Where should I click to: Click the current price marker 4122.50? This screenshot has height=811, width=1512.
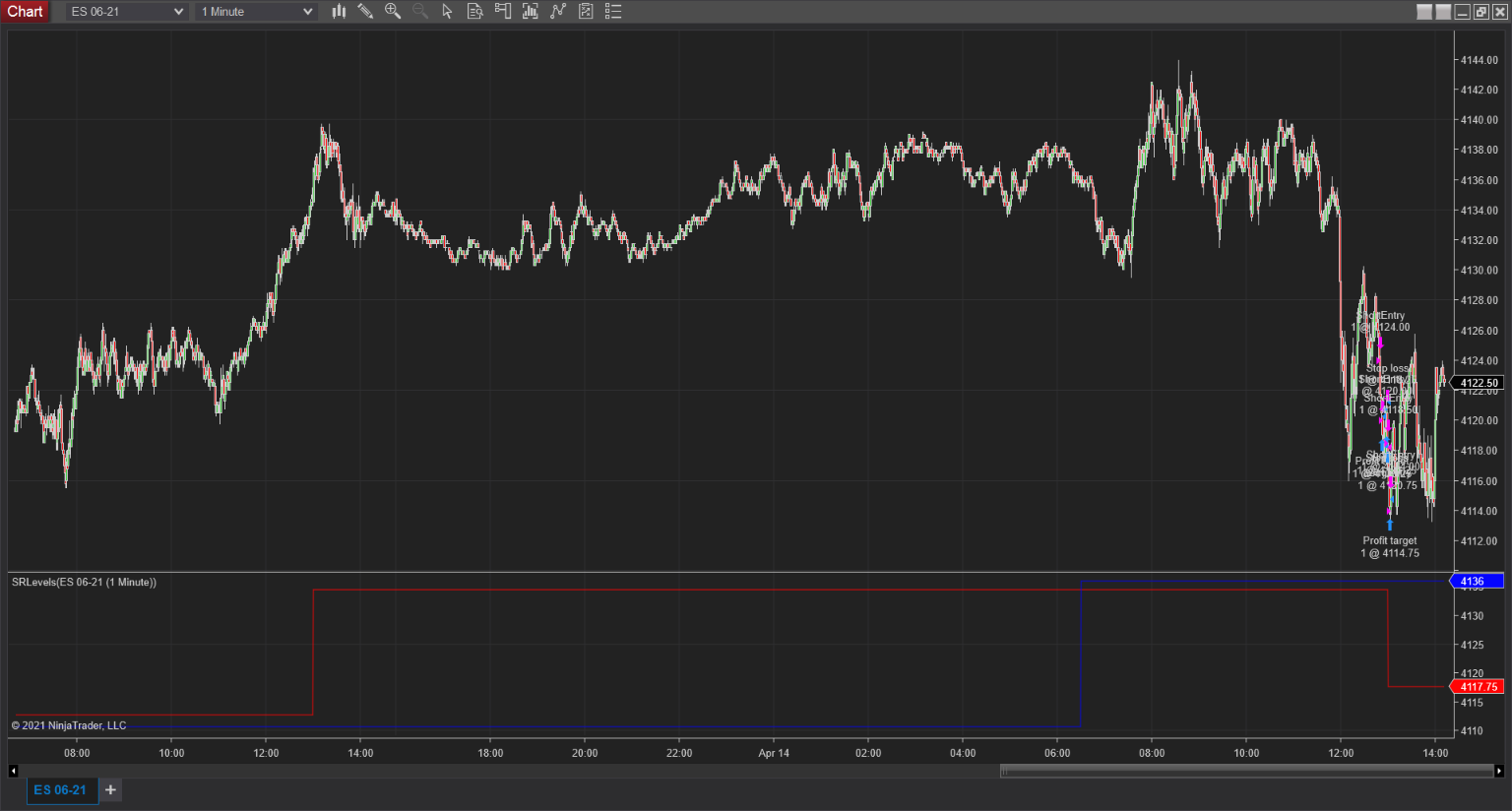(x=1479, y=383)
